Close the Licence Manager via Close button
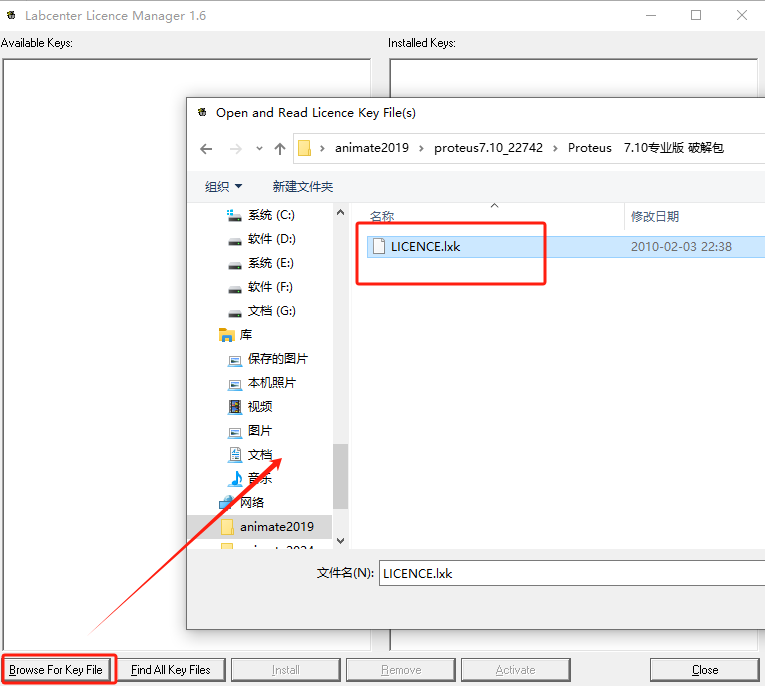Viewport: 765px width, 686px height. tap(705, 669)
